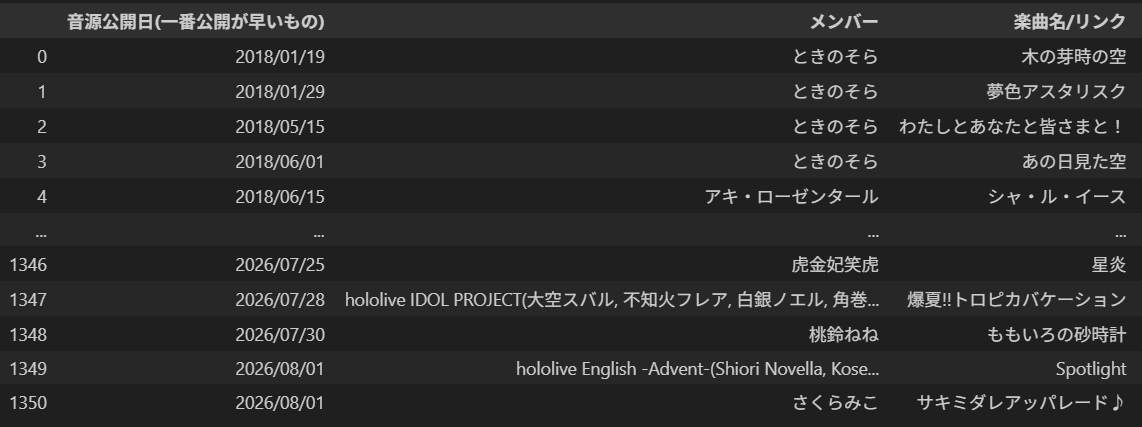The image size is (1142, 427).
Task: Click the メンバー column header
Action: (844, 22)
